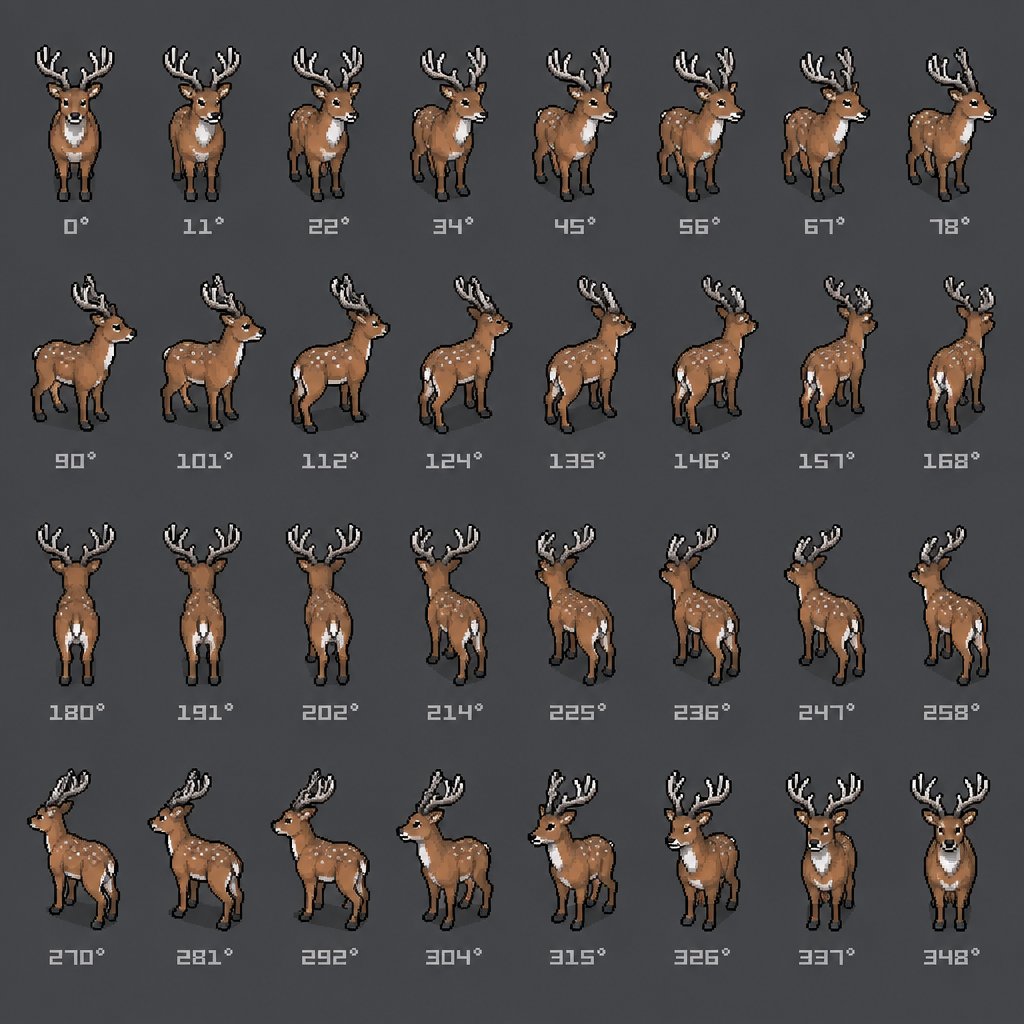Screen dimensions: 1024x1024
Task: Click the 180° angle label
Action: click(x=77, y=712)
